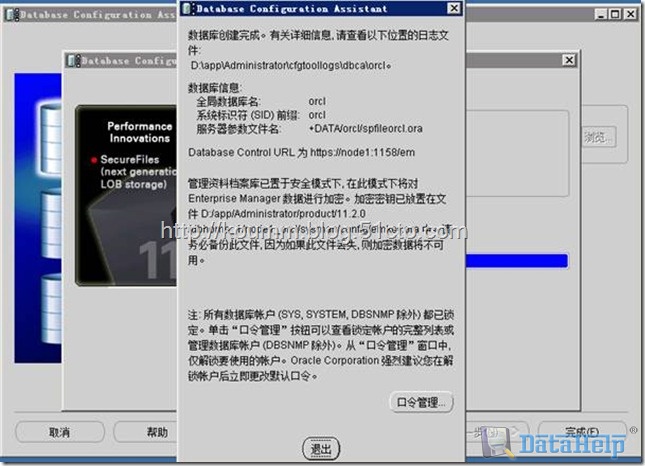The image size is (645, 466).
Task: Click the 退出 button in the front dialog
Action: point(321,448)
